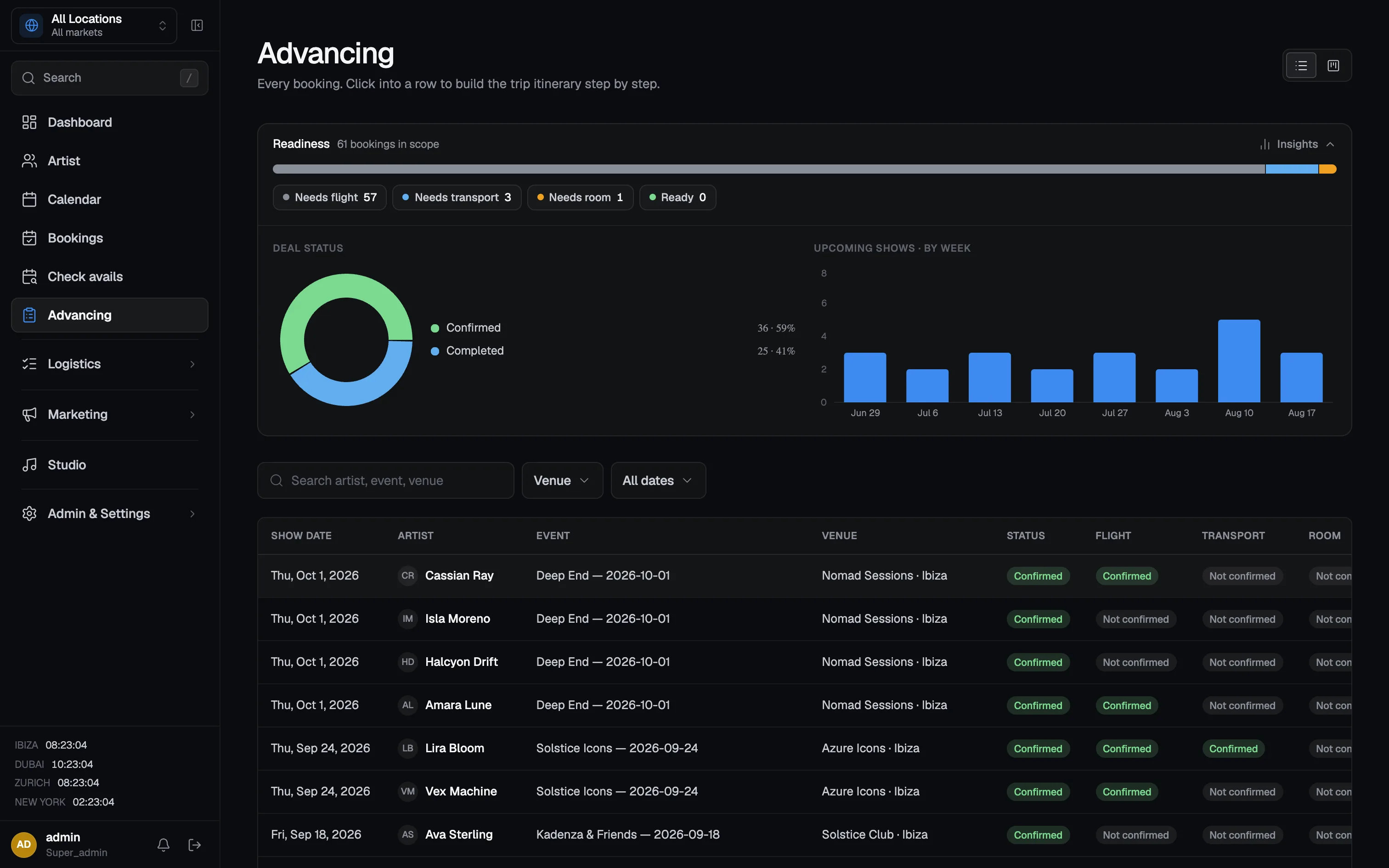Viewport: 1389px width, 868px height.
Task: Click the STATUS column header
Action: 1026,535
